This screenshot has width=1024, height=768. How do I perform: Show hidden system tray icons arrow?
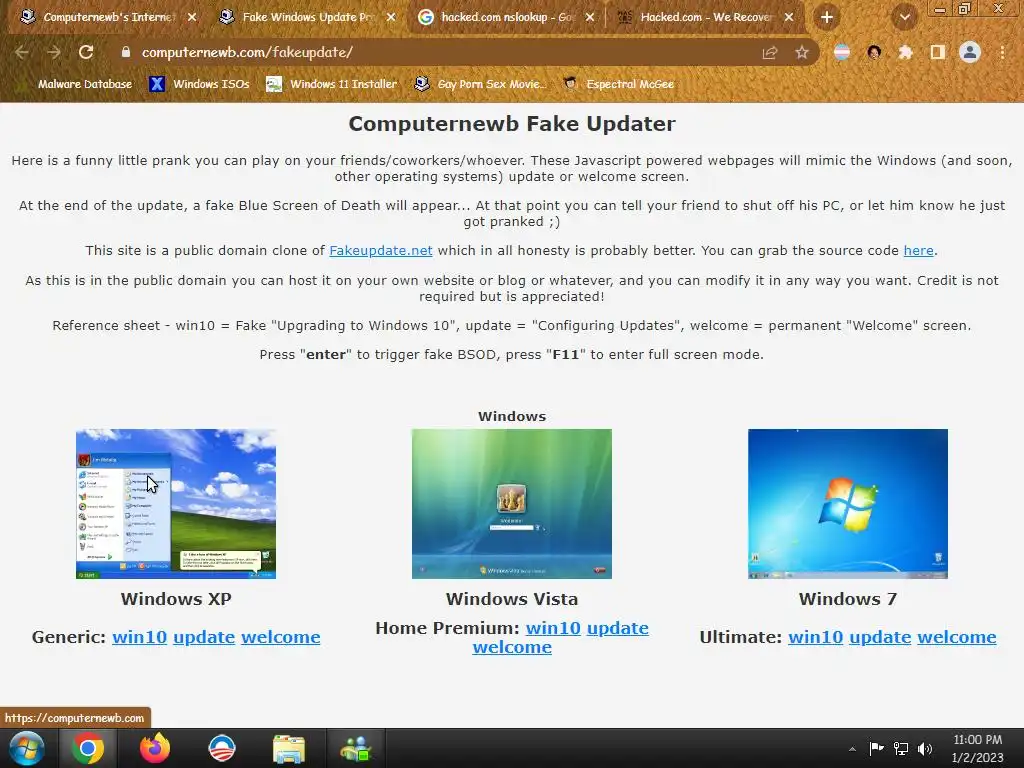pyautogui.click(x=852, y=749)
